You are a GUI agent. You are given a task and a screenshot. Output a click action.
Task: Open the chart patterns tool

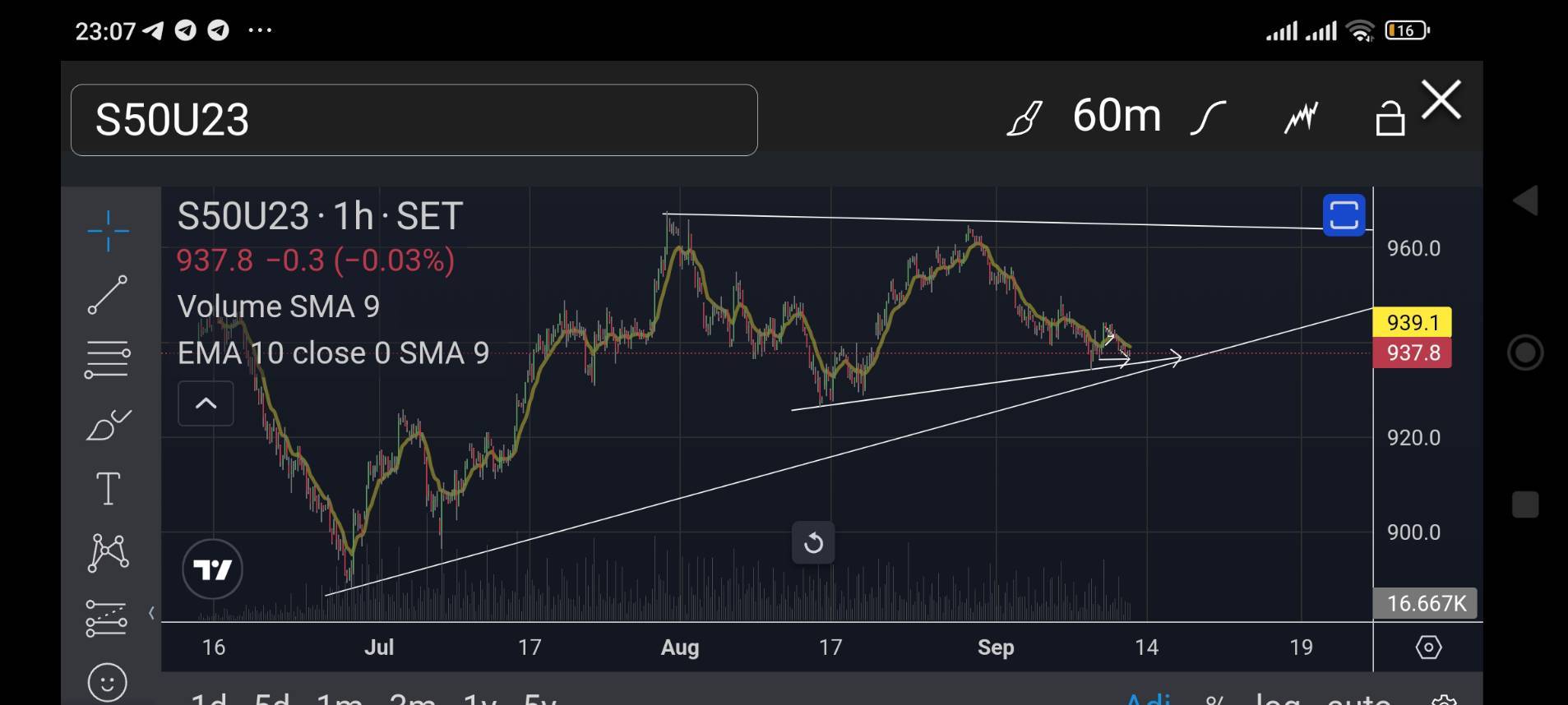pos(108,552)
